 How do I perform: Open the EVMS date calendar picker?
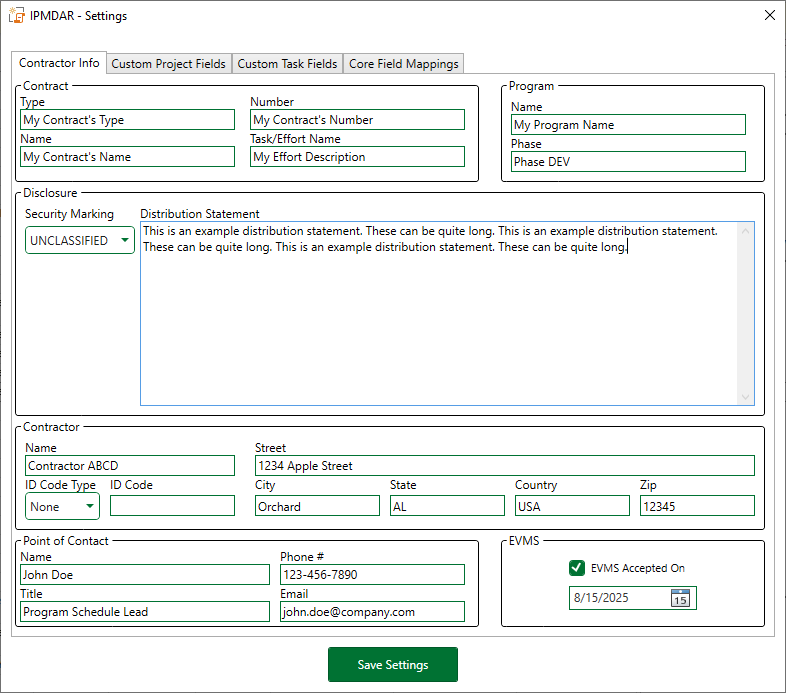tap(680, 598)
